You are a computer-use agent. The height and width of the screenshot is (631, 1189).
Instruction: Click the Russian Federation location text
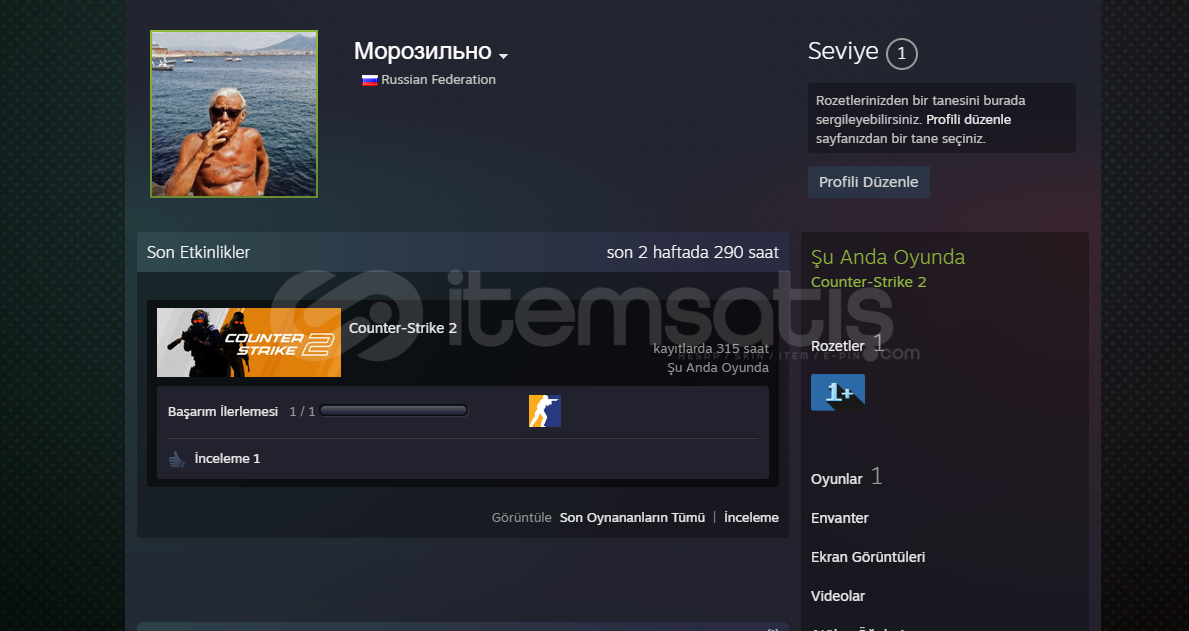pos(438,80)
